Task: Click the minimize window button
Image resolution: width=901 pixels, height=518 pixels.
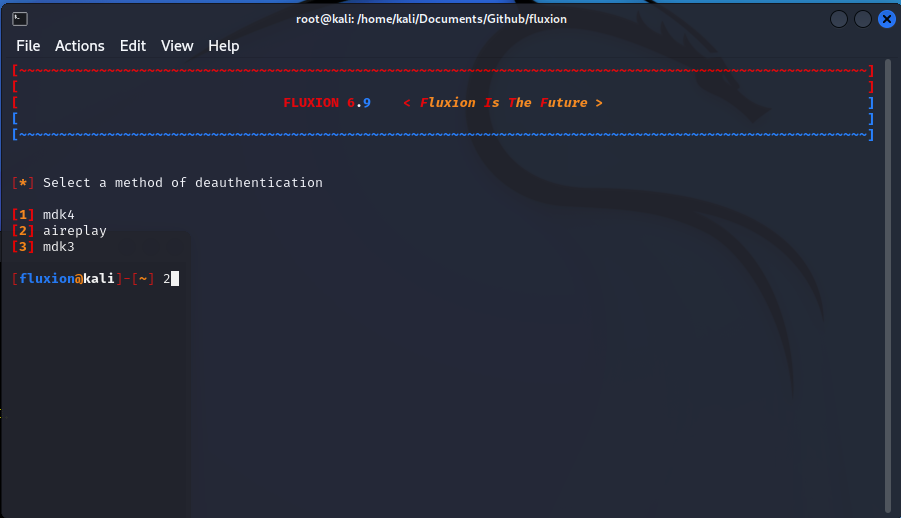Action: click(839, 19)
